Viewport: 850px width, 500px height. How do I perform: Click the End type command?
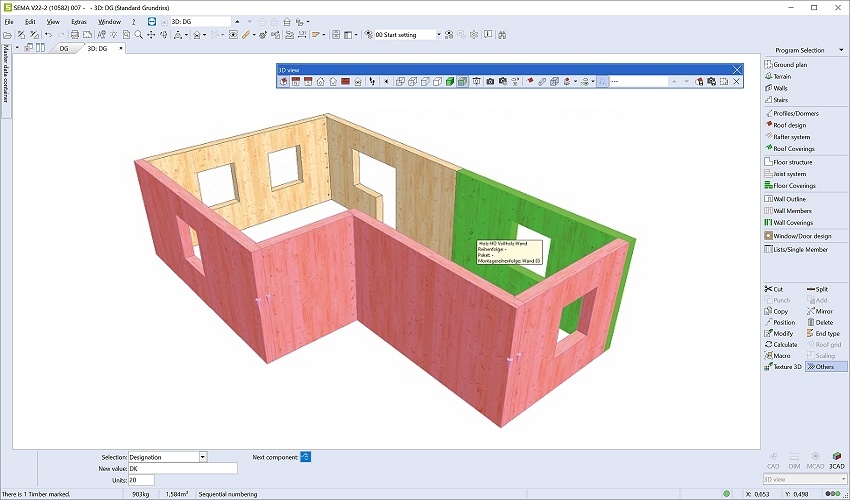point(823,334)
